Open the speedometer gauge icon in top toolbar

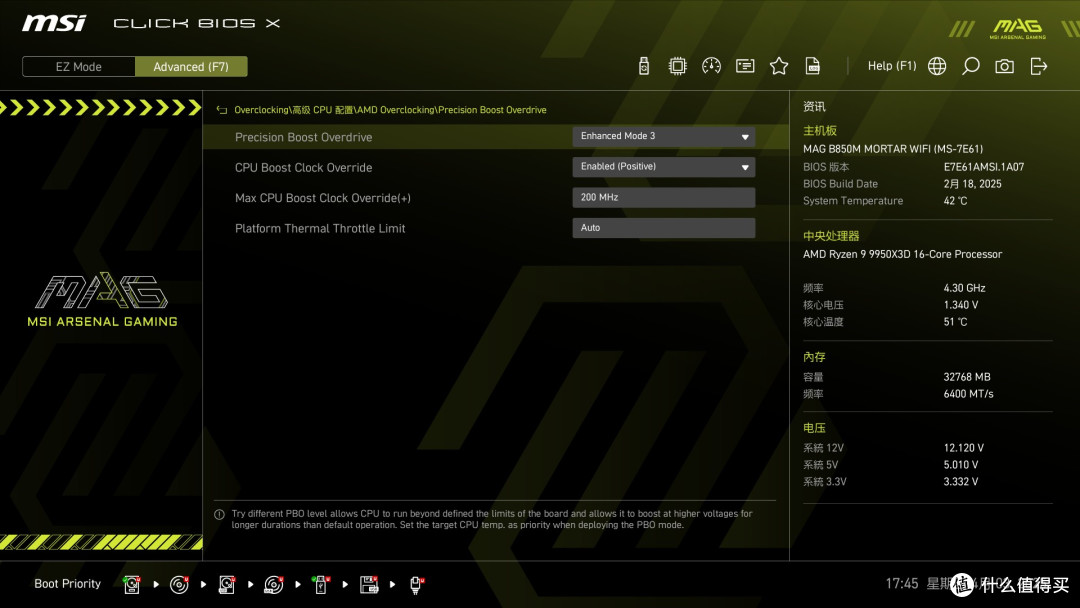click(x=711, y=66)
